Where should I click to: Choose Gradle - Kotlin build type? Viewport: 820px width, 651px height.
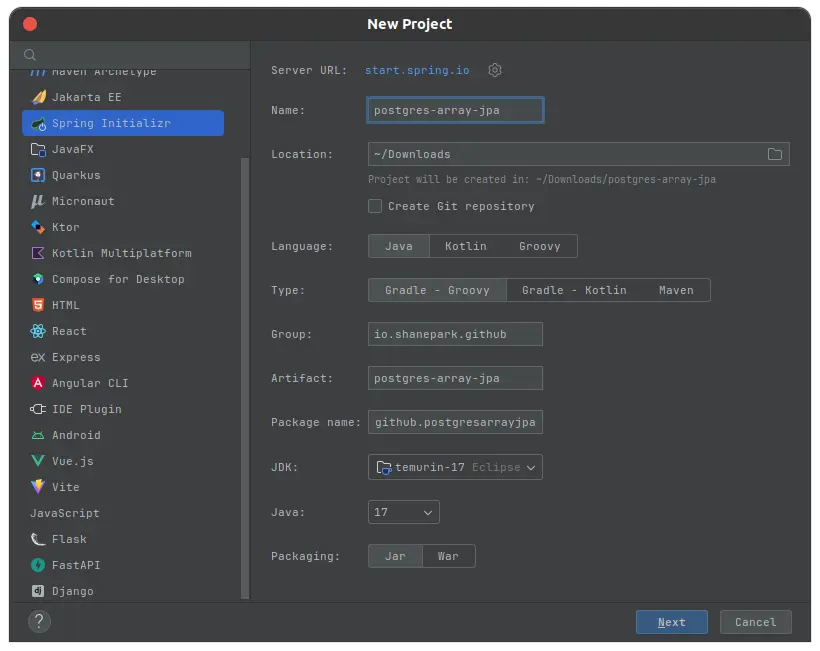574,290
